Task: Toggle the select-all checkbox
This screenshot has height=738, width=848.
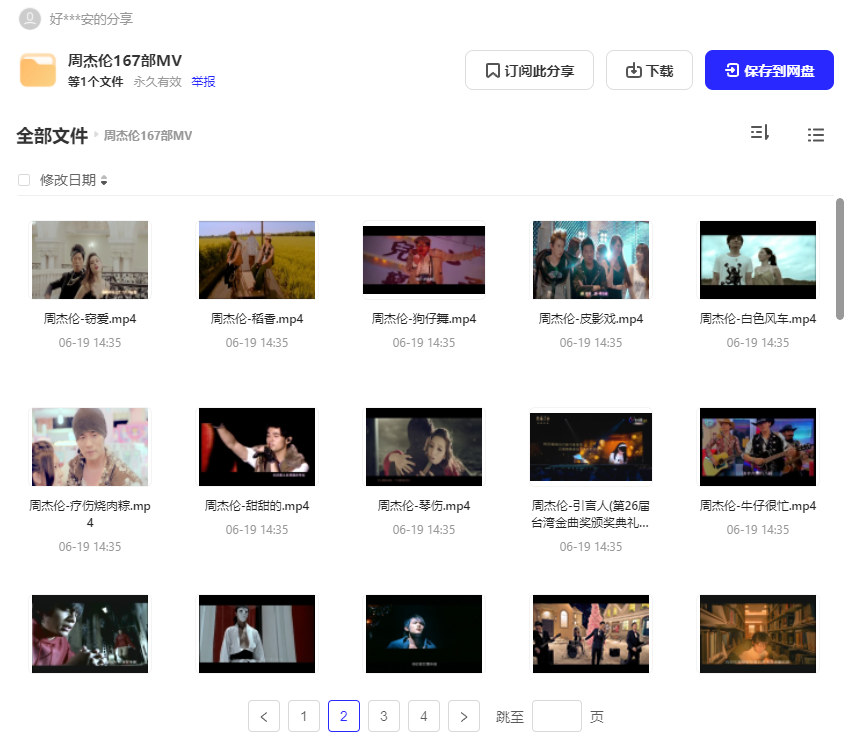Action: tap(24, 179)
